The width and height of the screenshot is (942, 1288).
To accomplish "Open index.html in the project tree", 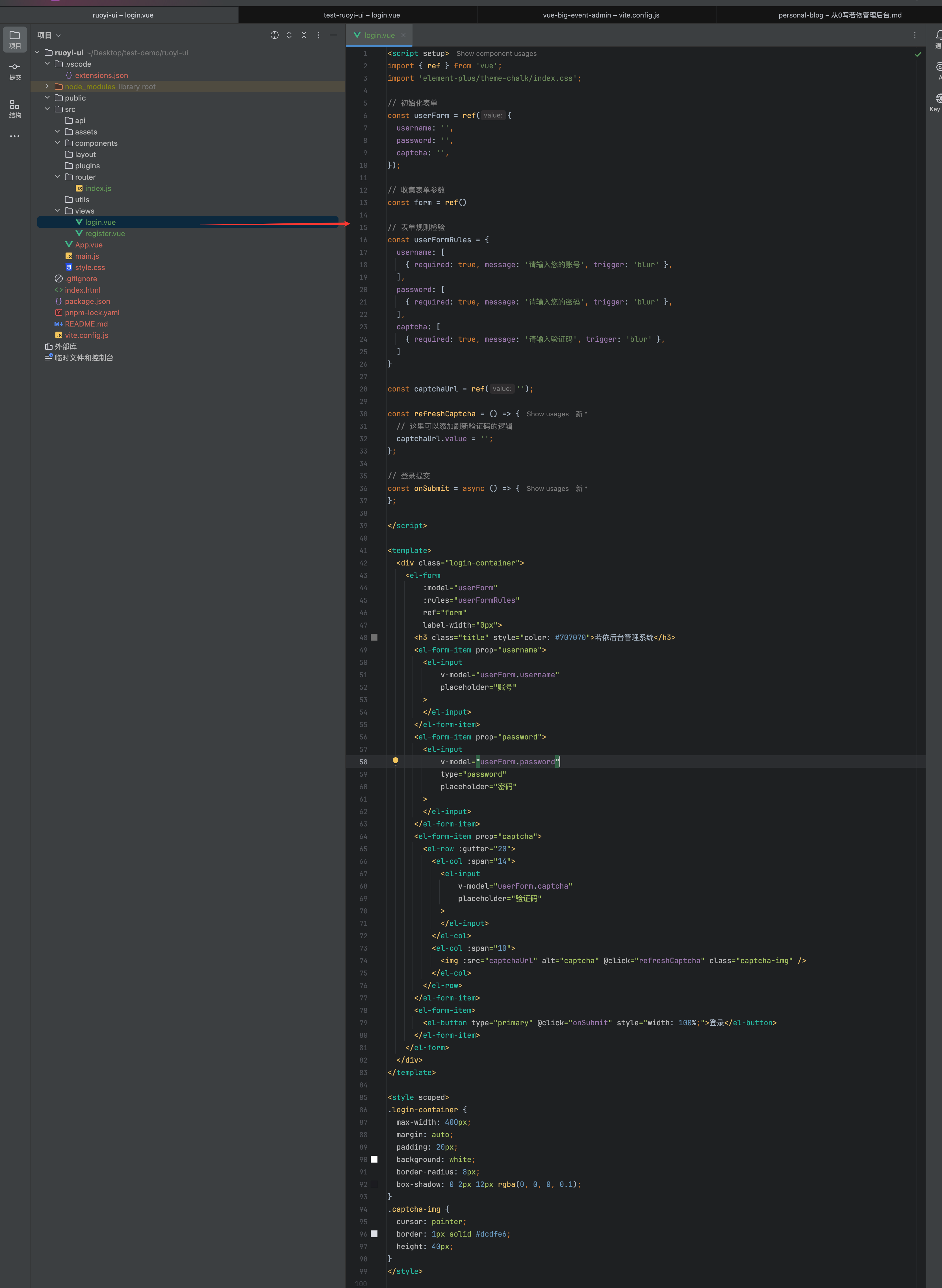I will 83,290.
